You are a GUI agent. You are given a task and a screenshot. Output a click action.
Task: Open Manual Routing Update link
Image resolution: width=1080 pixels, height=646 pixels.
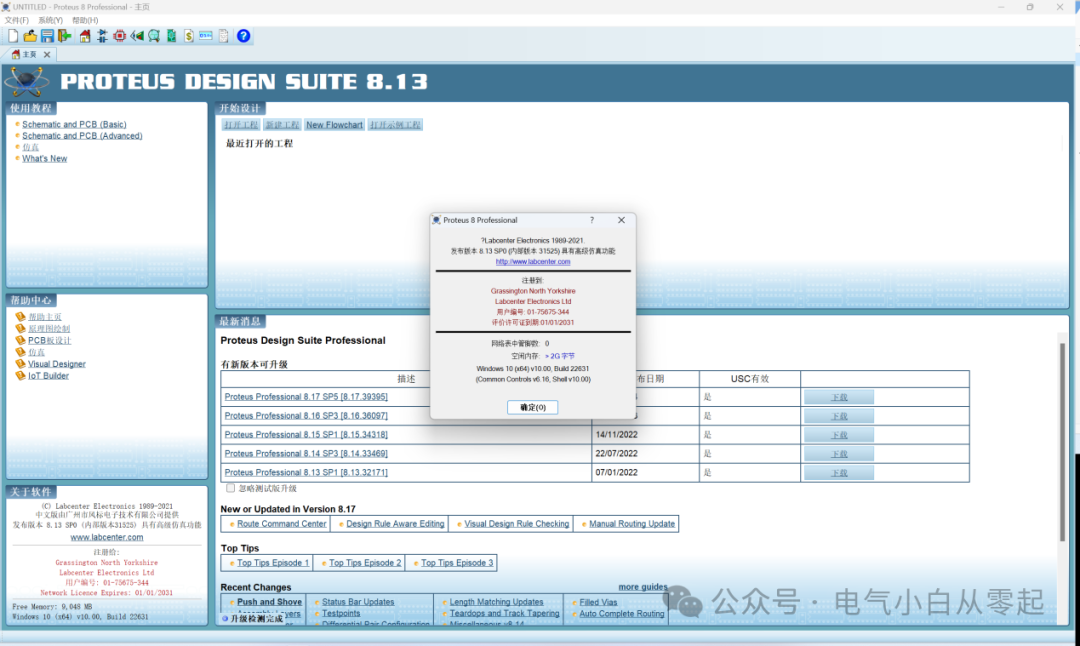coord(632,524)
